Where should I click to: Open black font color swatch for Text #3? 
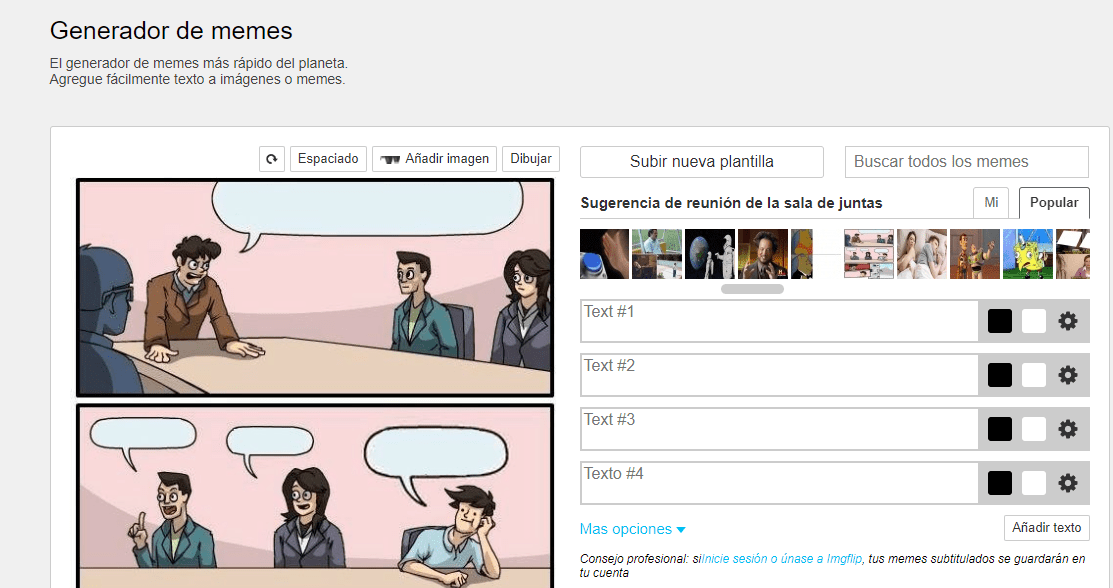[x=999, y=429]
